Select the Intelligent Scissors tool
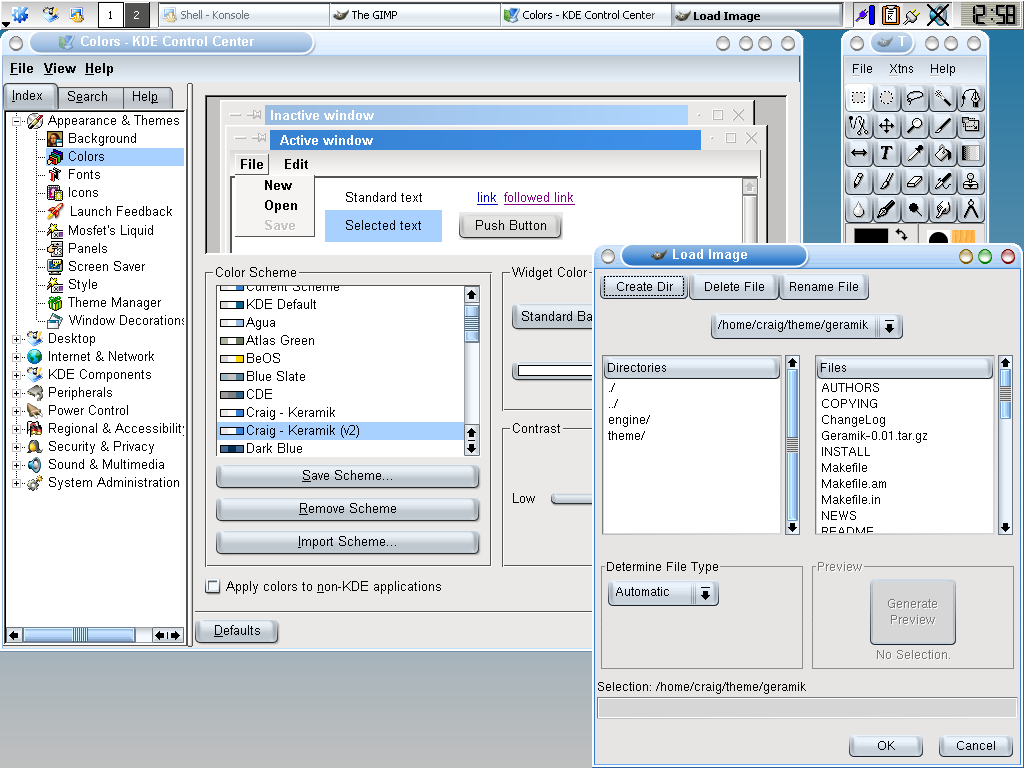The width and height of the screenshot is (1024, 768). (x=859, y=125)
